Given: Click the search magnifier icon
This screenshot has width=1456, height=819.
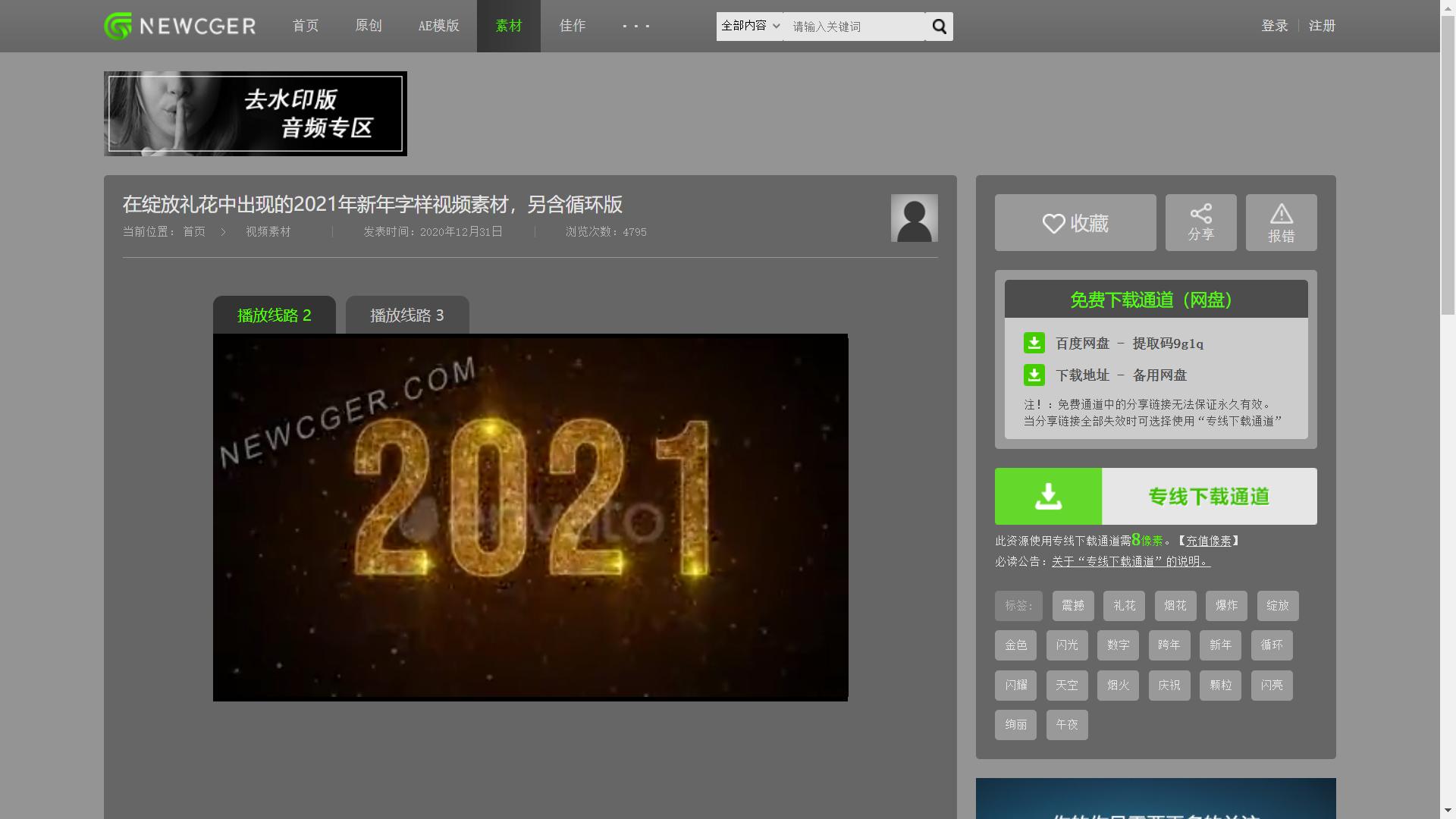Looking at the screenshot, I should point(939,27).
